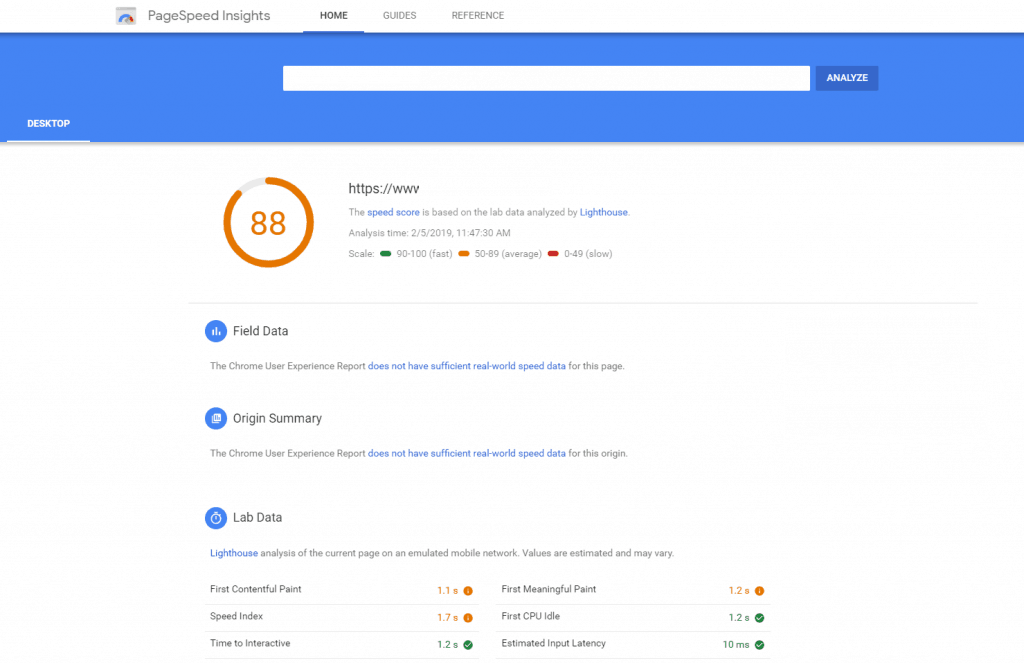Viewport: 1024px width, 663px height.
Task: Open the Origin Summary insufficient speed data link
Action: 467,453
